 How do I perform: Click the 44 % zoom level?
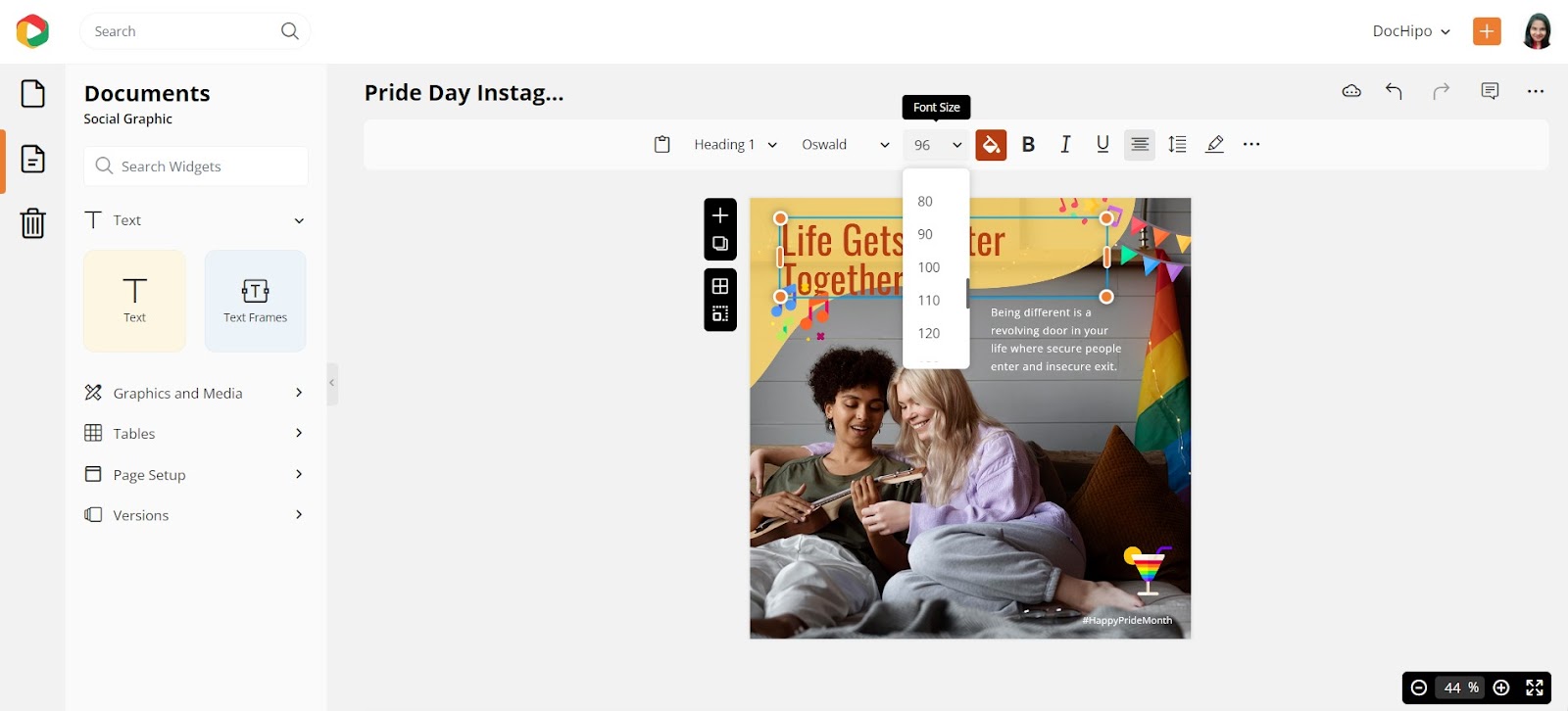click(x=1461, y=688)
